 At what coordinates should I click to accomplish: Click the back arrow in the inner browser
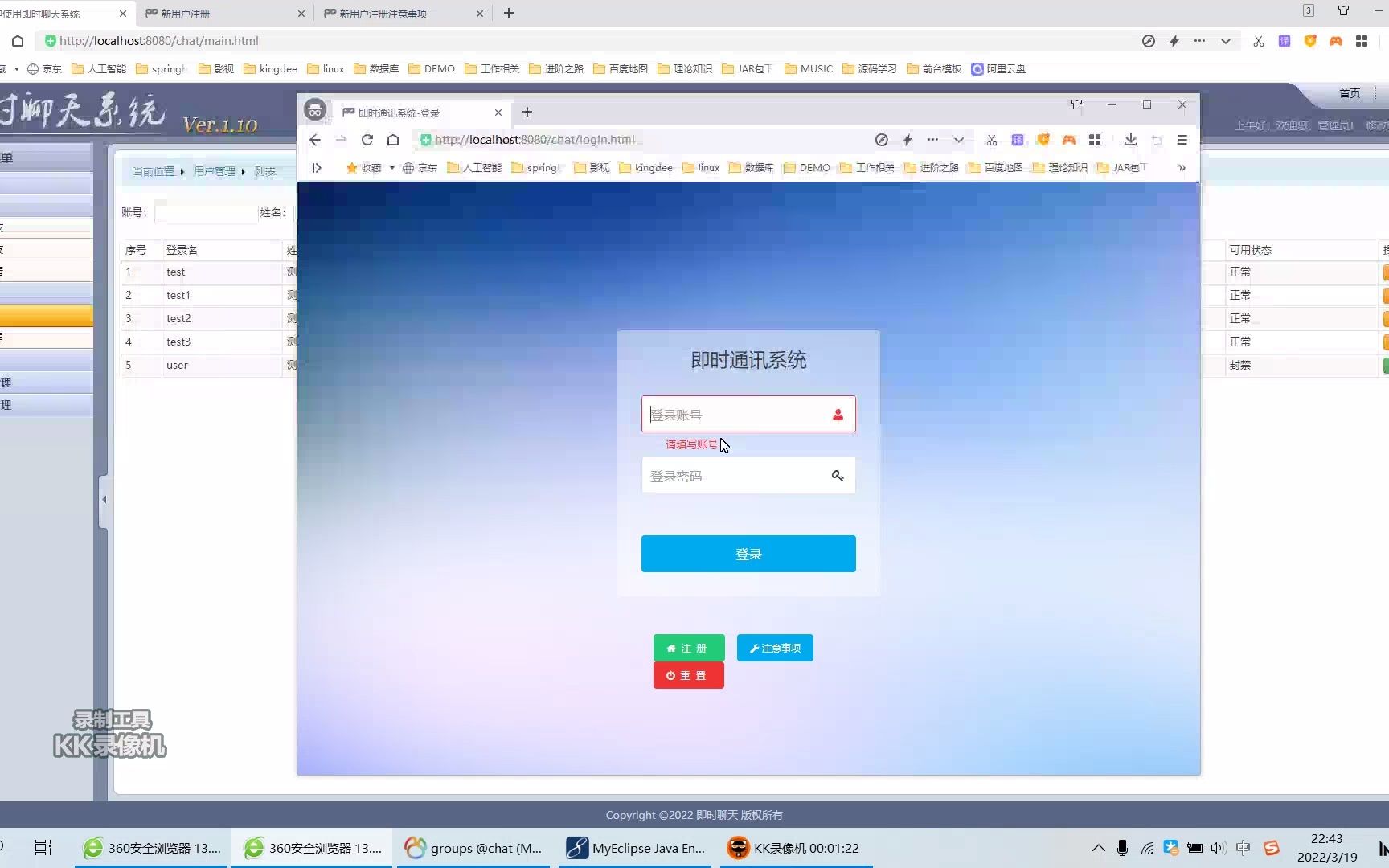pyautogui.click(x=314, y=140)
